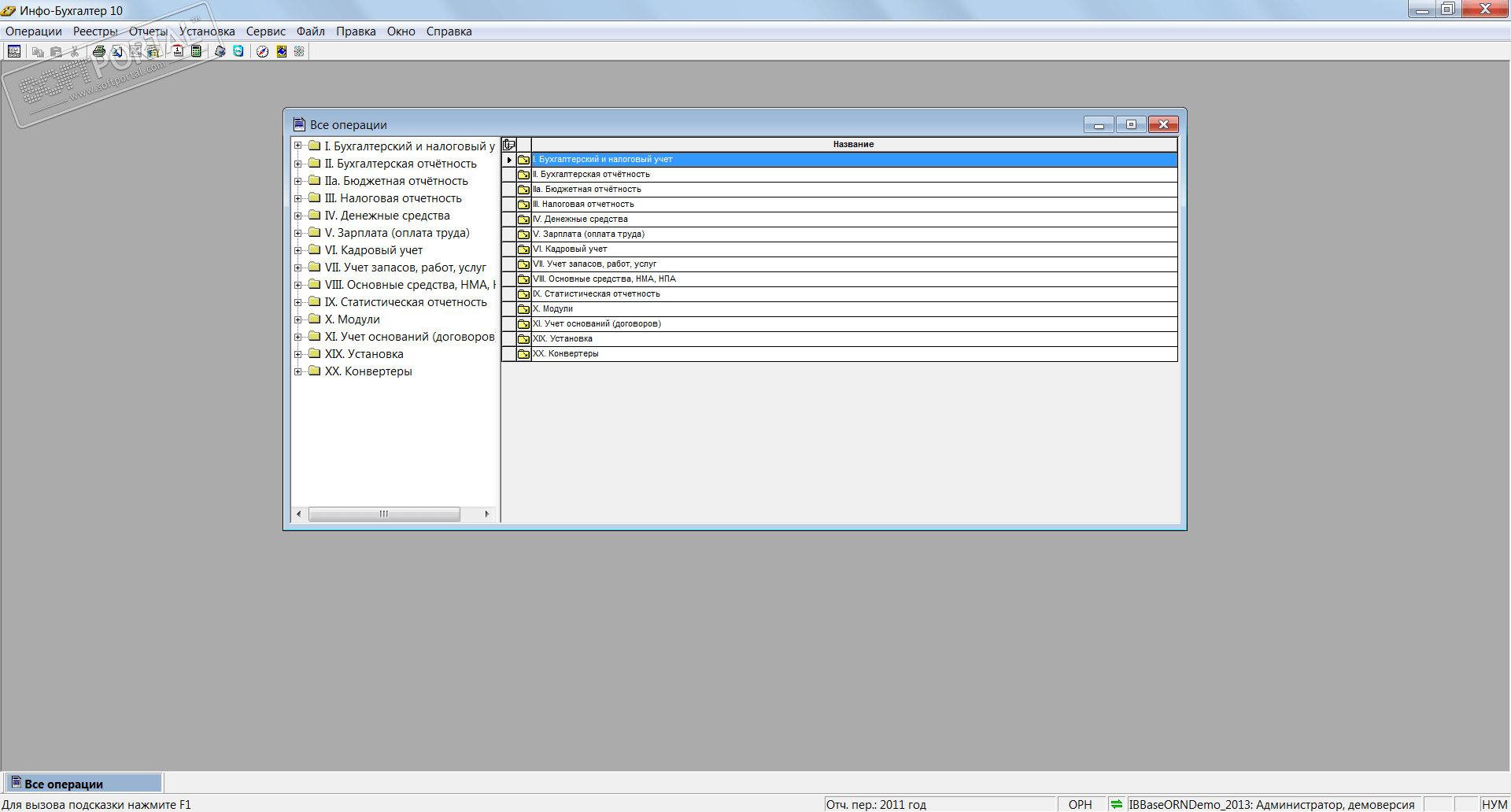Select grid row 'III. Налоговая отчетность'
The width and height of the screenshot is (1511, 812).
pos(855,205)
